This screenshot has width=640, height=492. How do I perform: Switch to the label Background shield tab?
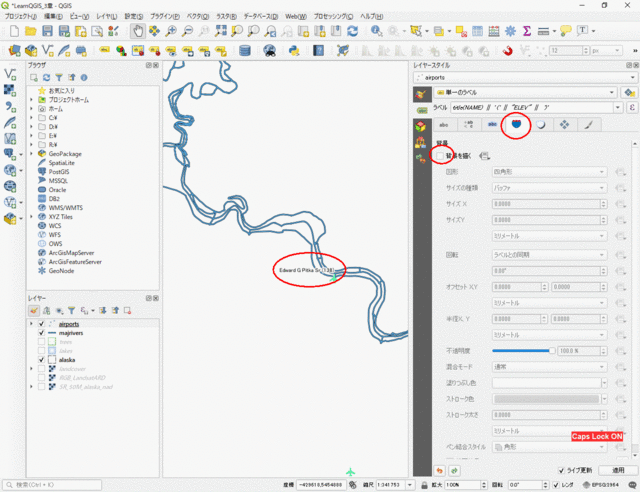[516, 125]
